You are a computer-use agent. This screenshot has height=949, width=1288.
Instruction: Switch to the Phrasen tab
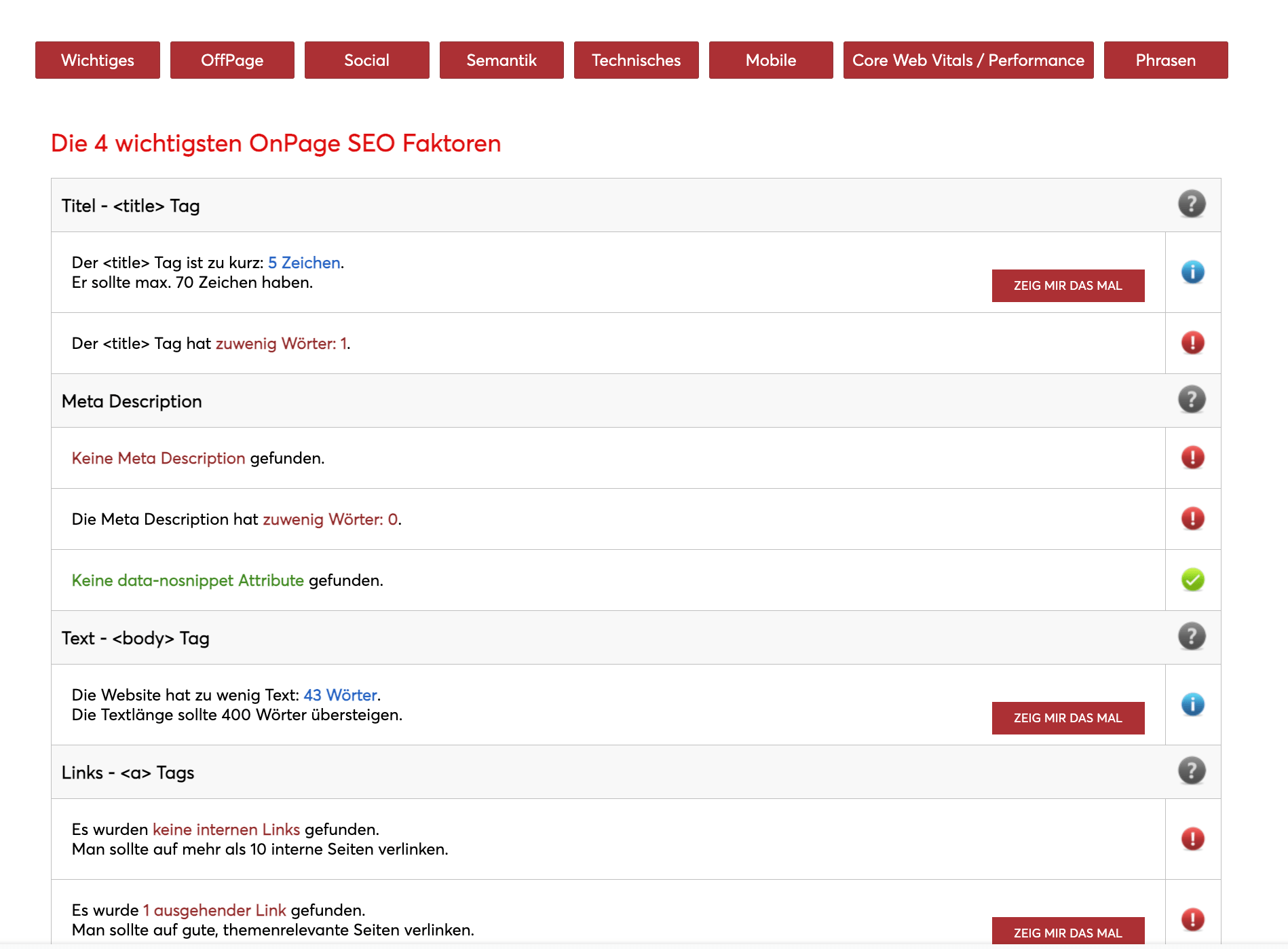pos(1166,60)
